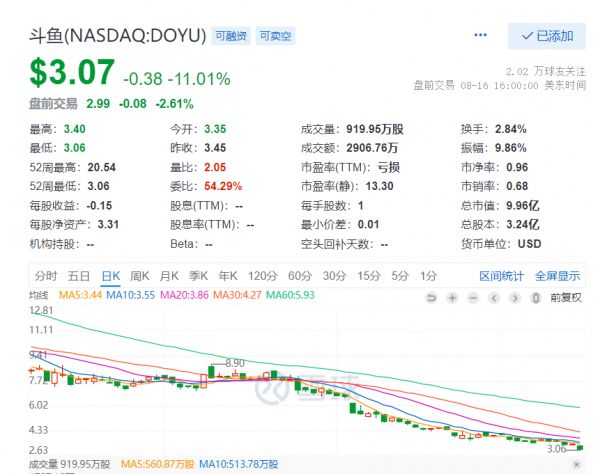Switch to 月K monthly chart tab

169,275
